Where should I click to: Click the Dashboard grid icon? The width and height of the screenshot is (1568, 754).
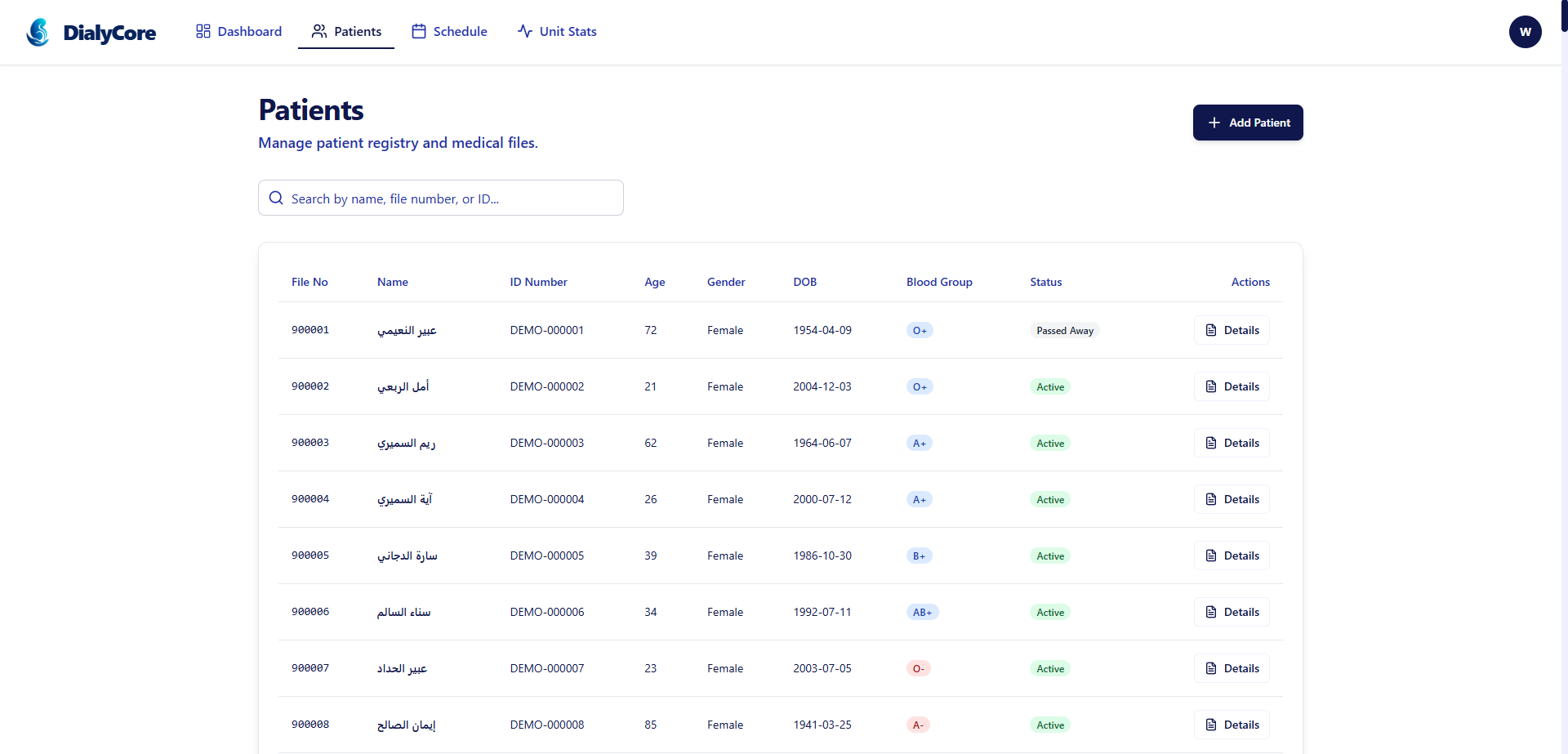click(x=203, y=31)
